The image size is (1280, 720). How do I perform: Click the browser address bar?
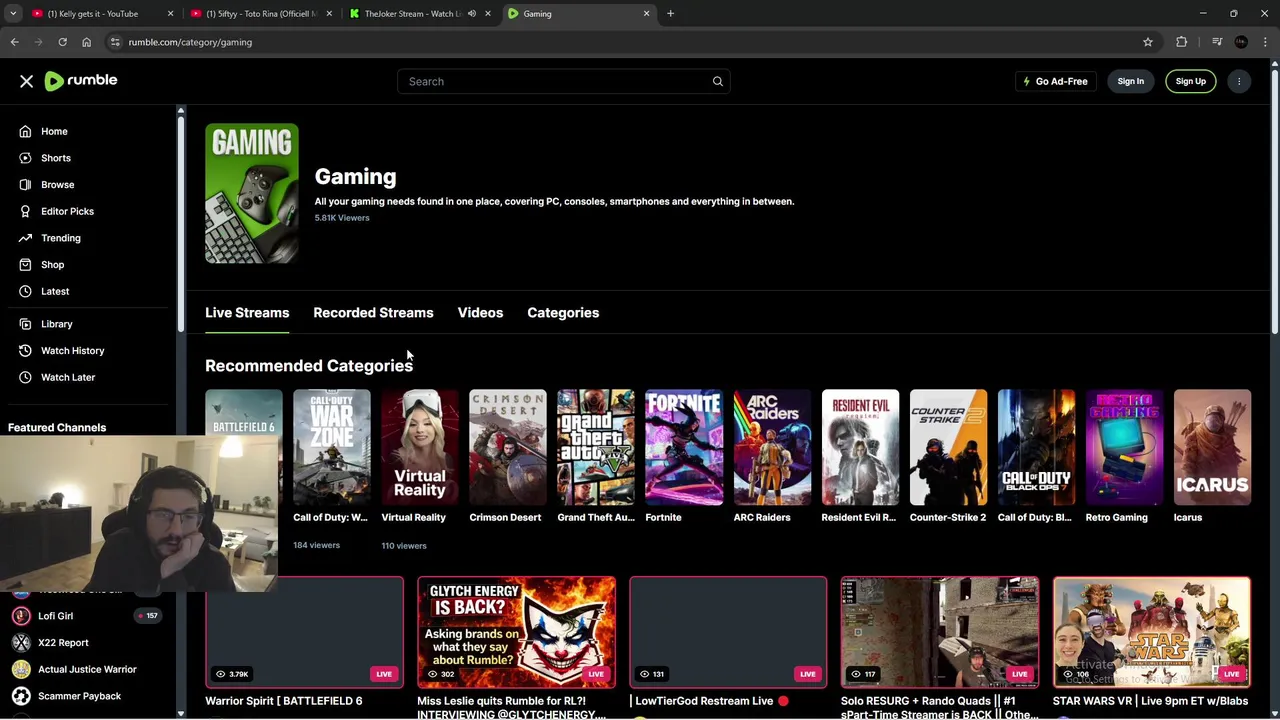coord(620,42)
